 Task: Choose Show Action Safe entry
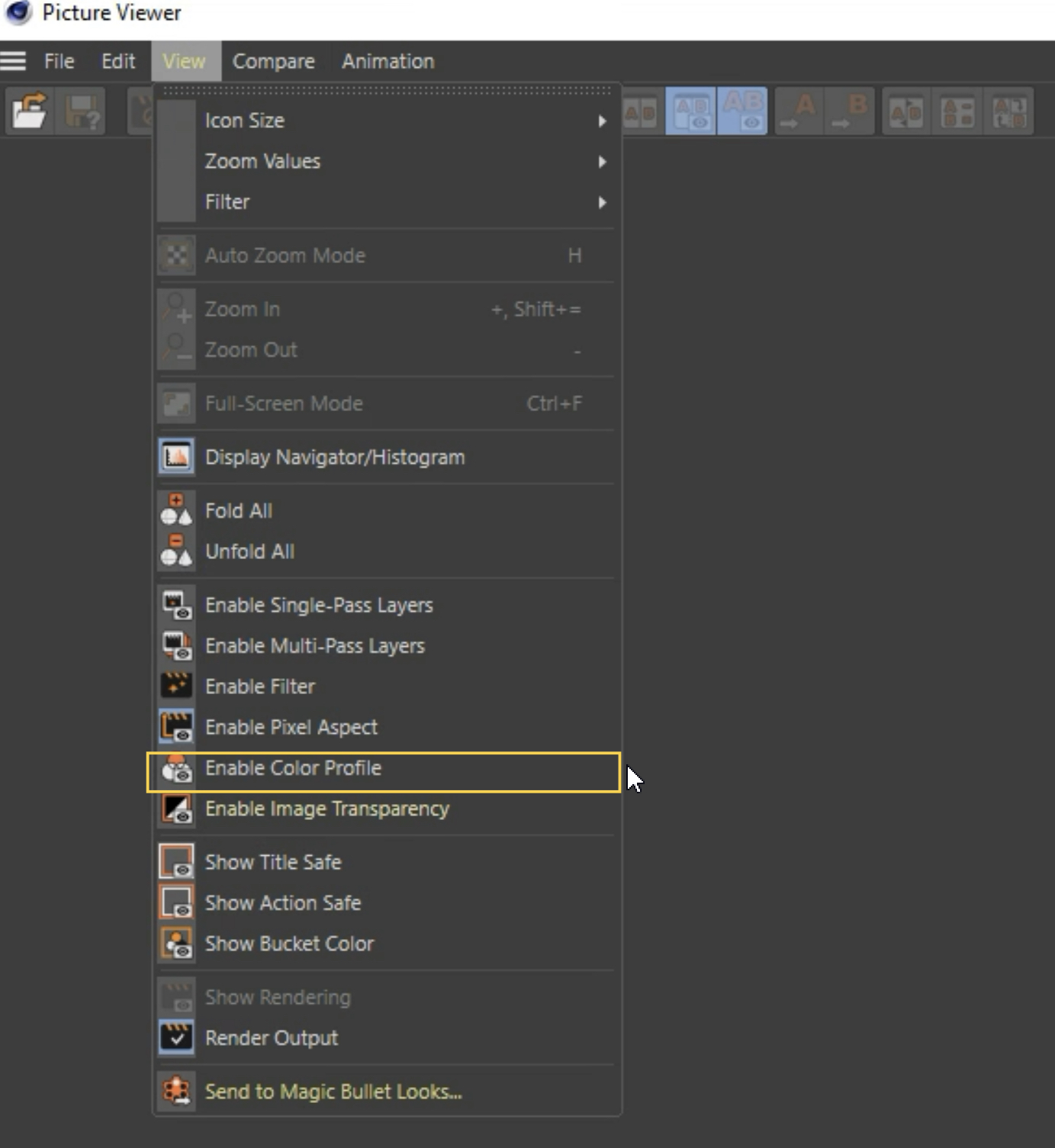(384, 902)
